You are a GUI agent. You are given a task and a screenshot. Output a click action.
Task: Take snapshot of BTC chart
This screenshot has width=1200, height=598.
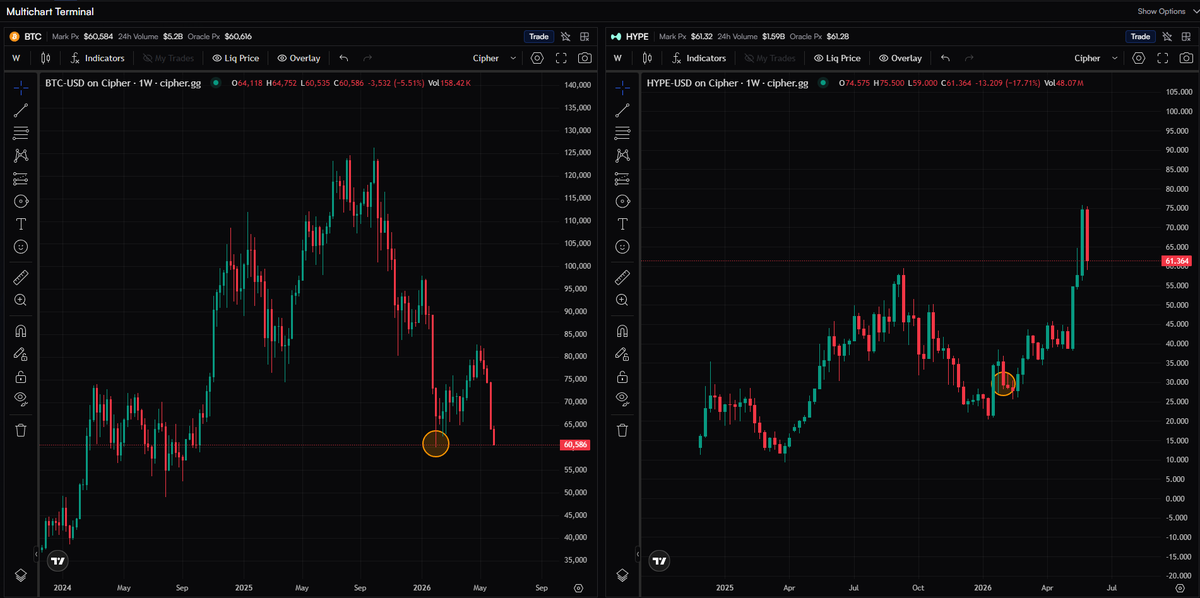(x=584, y=58)
